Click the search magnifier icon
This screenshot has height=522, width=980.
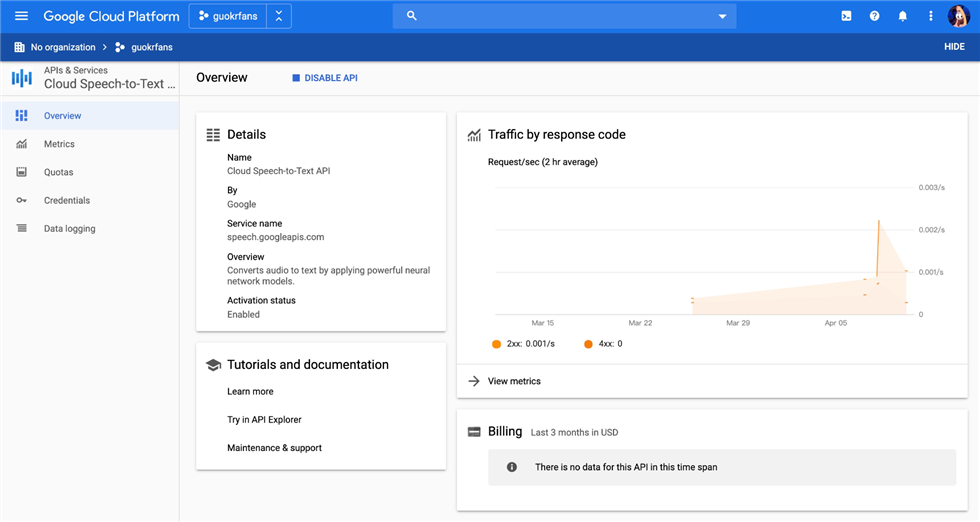click(x=411, y=16)
